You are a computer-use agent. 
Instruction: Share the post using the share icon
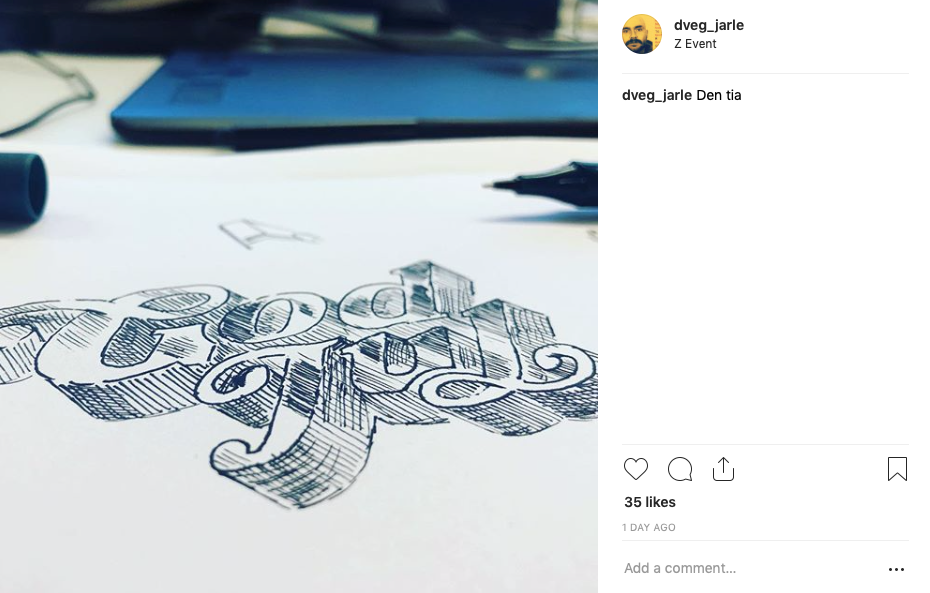723,469
